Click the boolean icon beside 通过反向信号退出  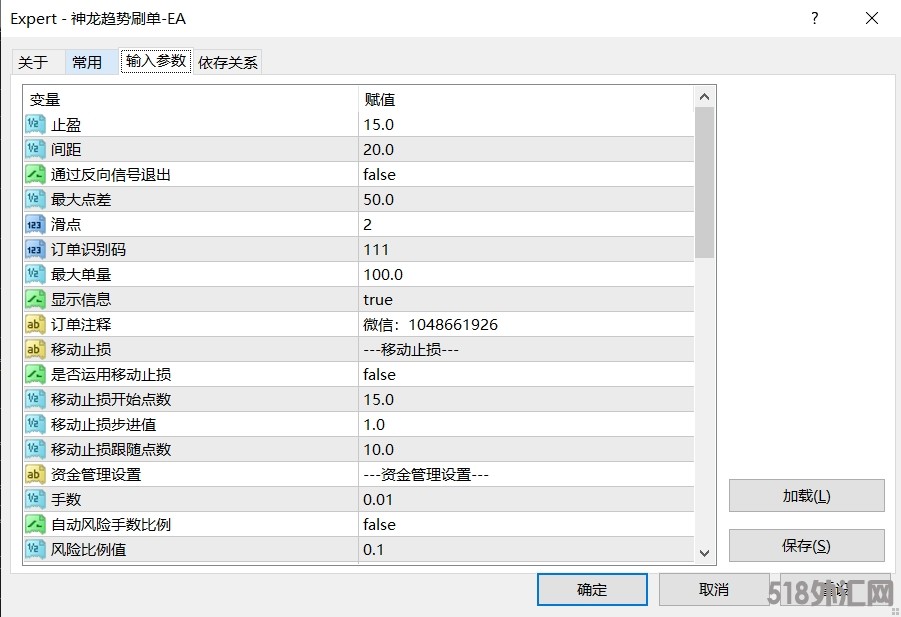(35, 175)
